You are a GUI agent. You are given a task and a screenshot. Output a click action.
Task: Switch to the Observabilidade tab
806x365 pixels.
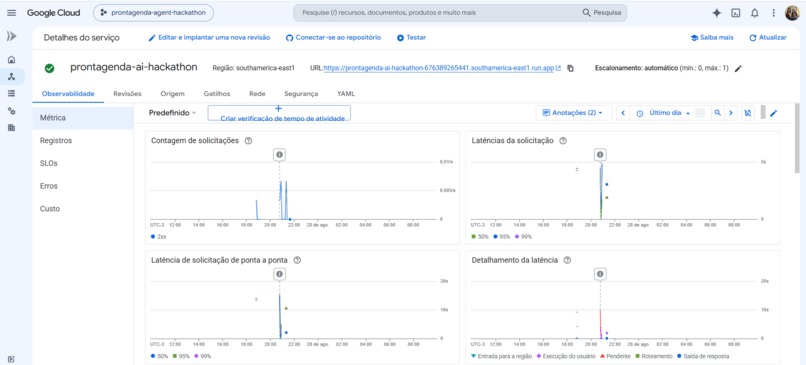point(68,94)
